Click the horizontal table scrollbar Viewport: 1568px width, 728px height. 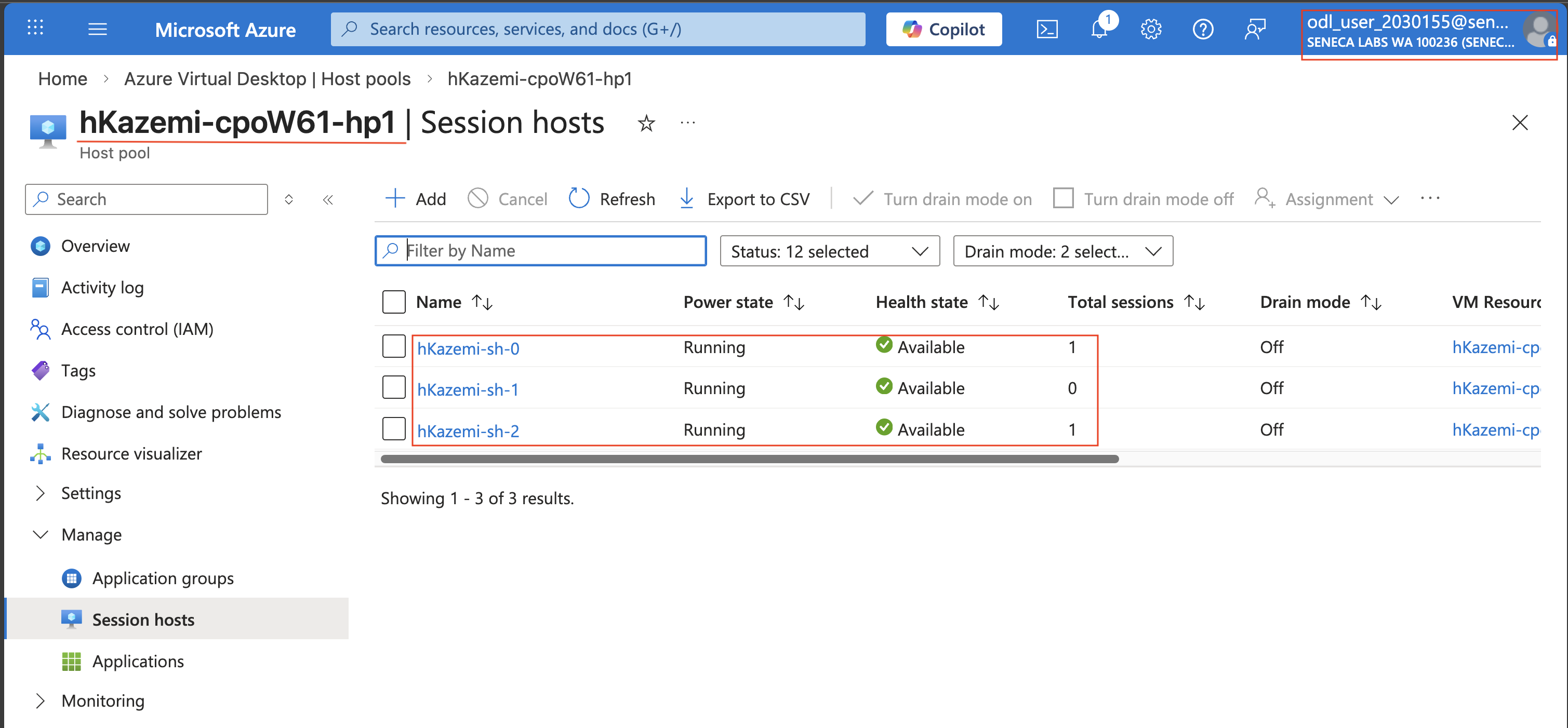[749, 459]
